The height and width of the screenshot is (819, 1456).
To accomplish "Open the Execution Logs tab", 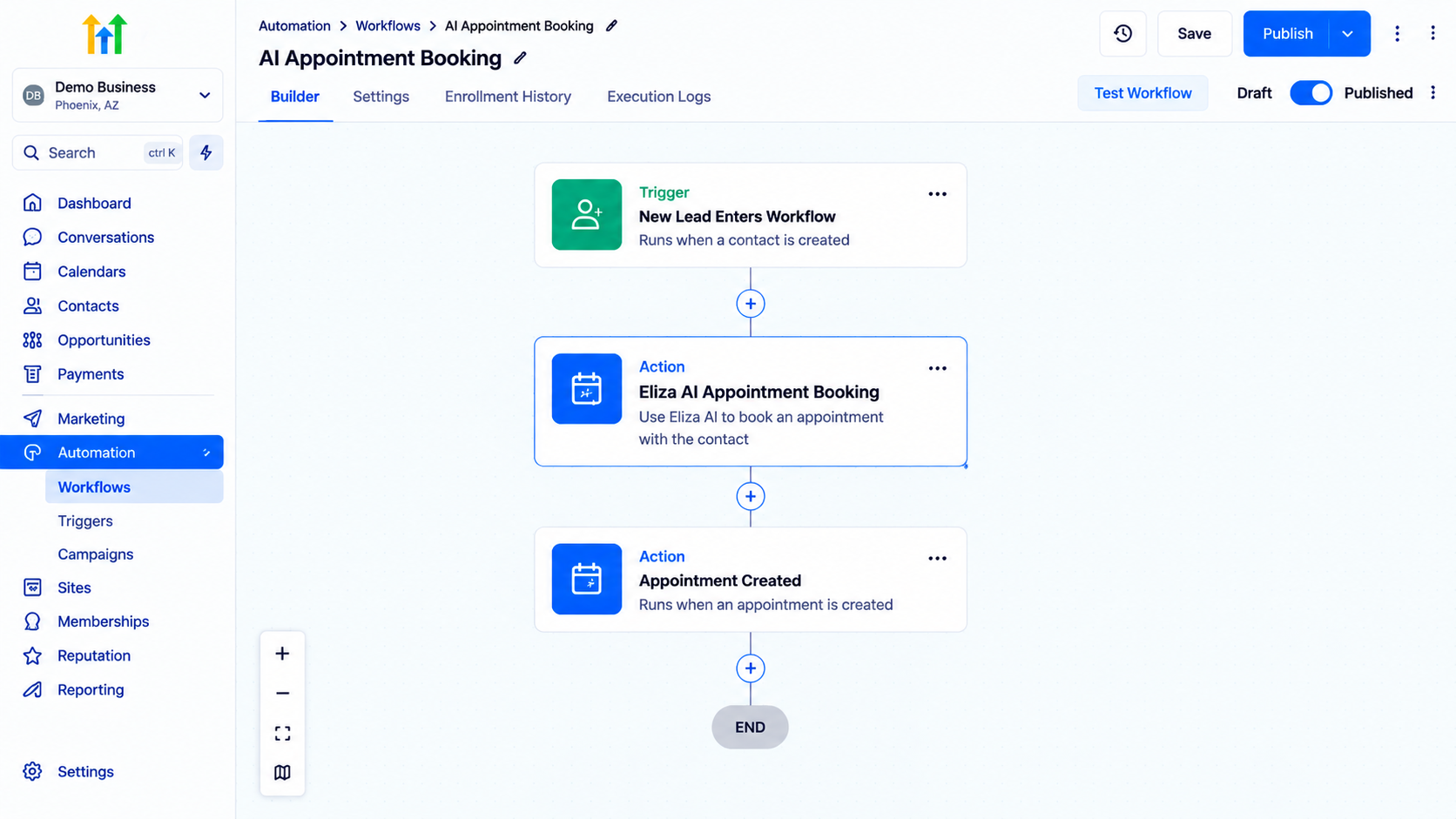I will 658,97.
